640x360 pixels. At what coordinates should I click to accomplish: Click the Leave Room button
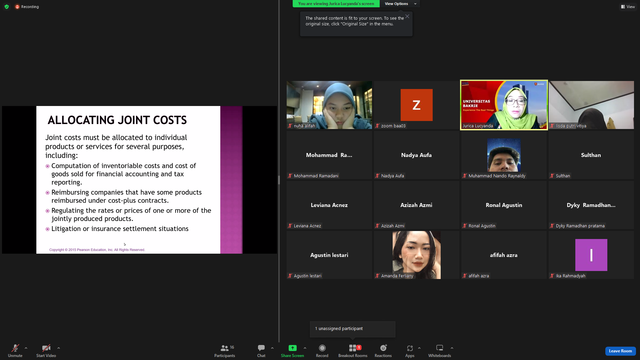[620, 351]
